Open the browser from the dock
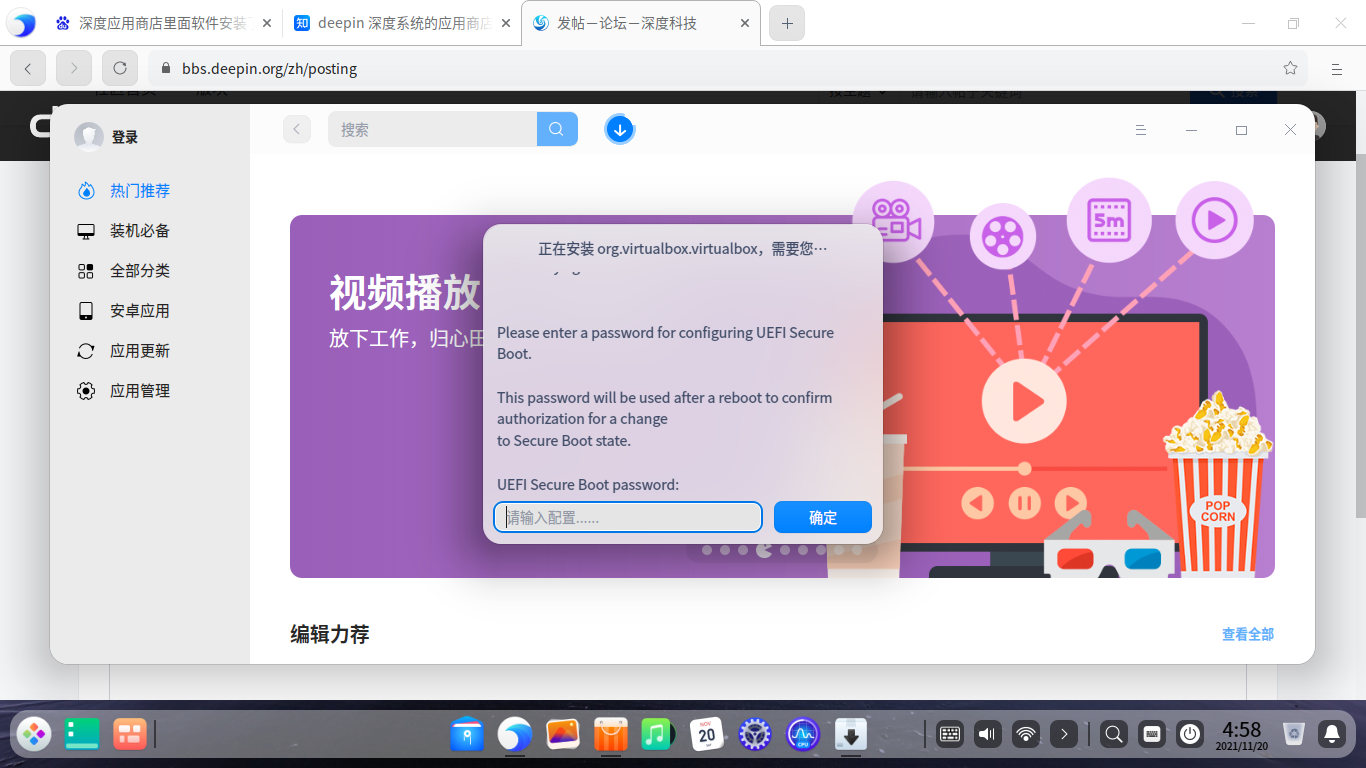The image size is (1366, 768). point(515,734)
